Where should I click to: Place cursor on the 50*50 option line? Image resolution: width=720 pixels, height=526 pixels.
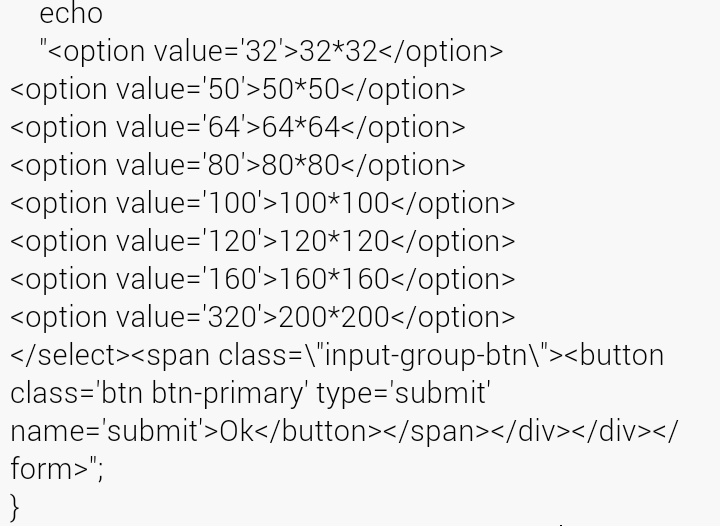pos(237,89)
